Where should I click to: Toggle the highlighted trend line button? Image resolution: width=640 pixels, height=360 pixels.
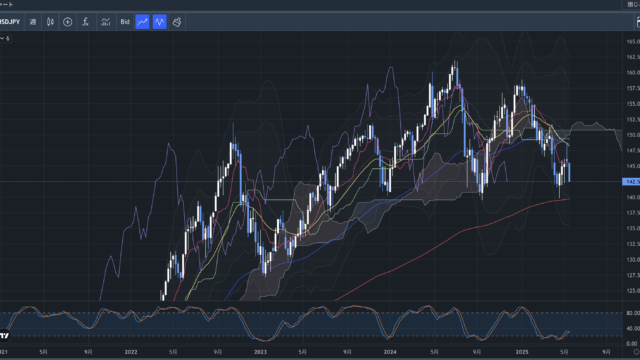click(x=142, y=22)
